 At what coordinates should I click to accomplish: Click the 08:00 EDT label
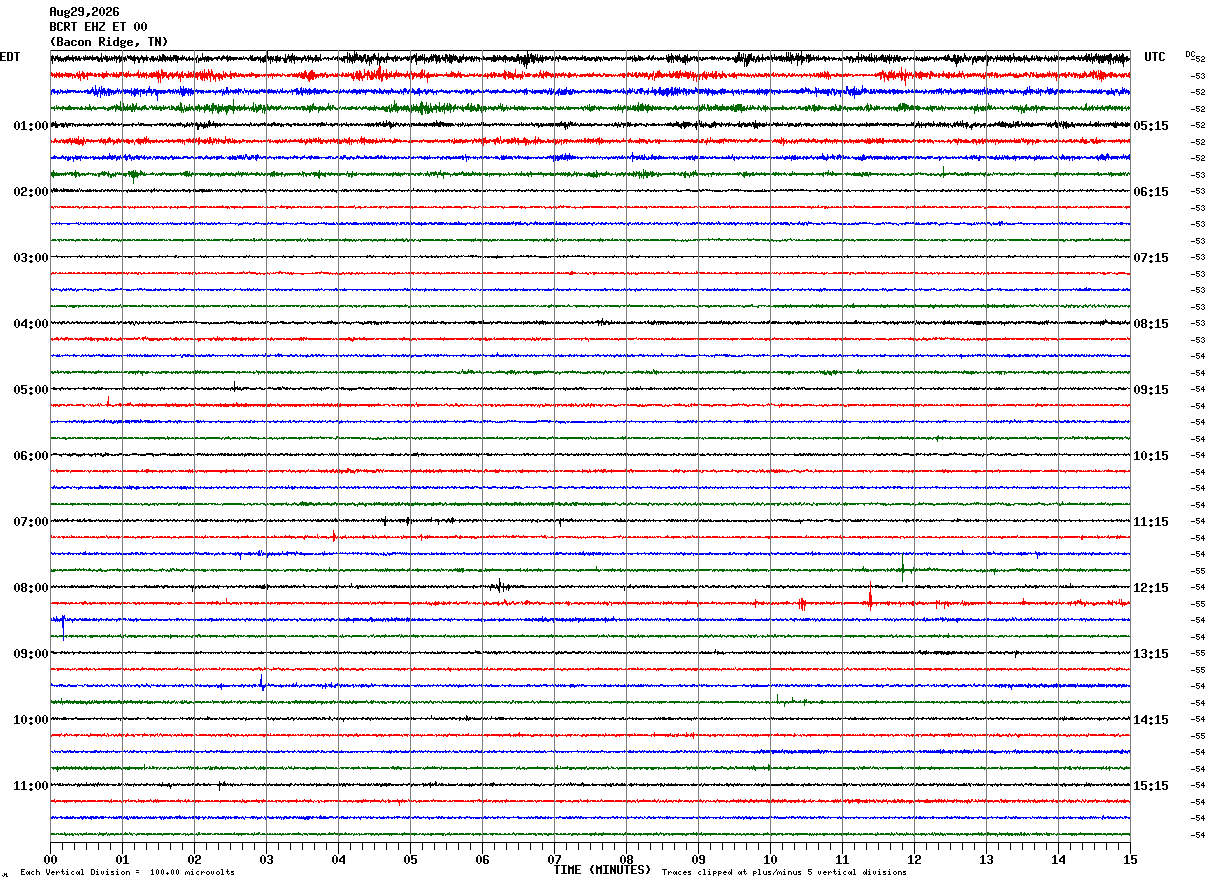[x=30, y=588]
